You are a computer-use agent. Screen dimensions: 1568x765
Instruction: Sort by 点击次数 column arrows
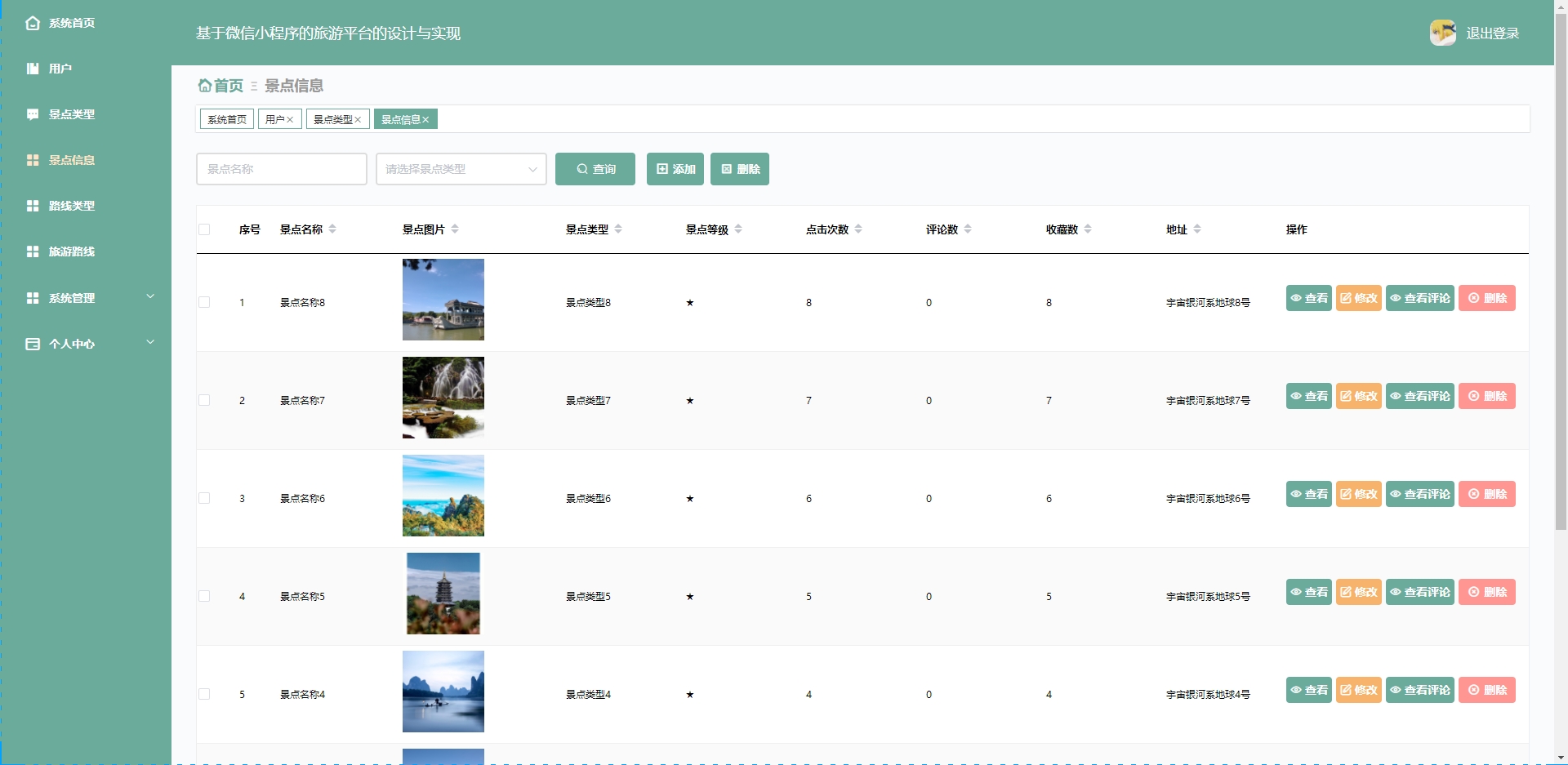pos(858,229)
